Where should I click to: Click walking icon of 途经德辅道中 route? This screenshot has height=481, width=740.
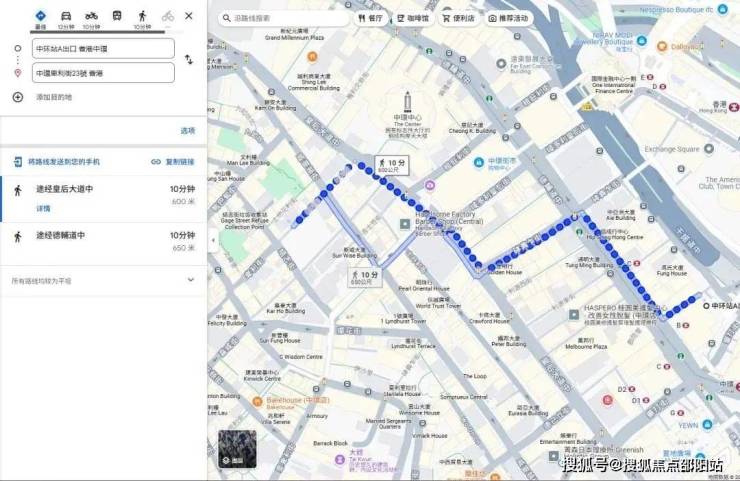click(18, 236)
